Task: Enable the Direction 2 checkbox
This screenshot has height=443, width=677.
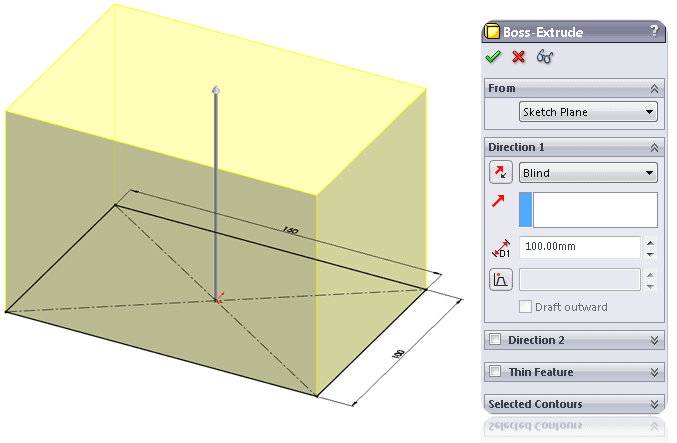Action: pos(495,340)
